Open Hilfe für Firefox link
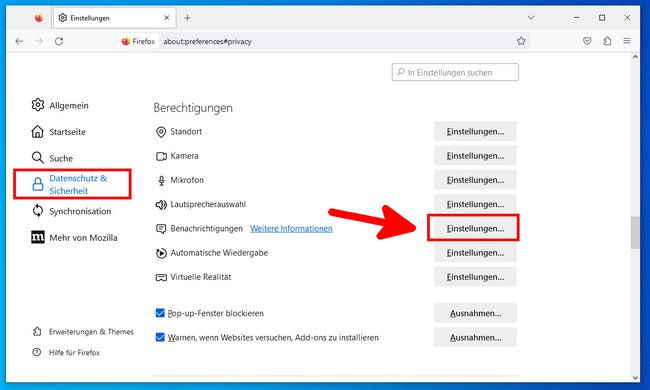Screen dimensions: 650x390 coord(66,352)
